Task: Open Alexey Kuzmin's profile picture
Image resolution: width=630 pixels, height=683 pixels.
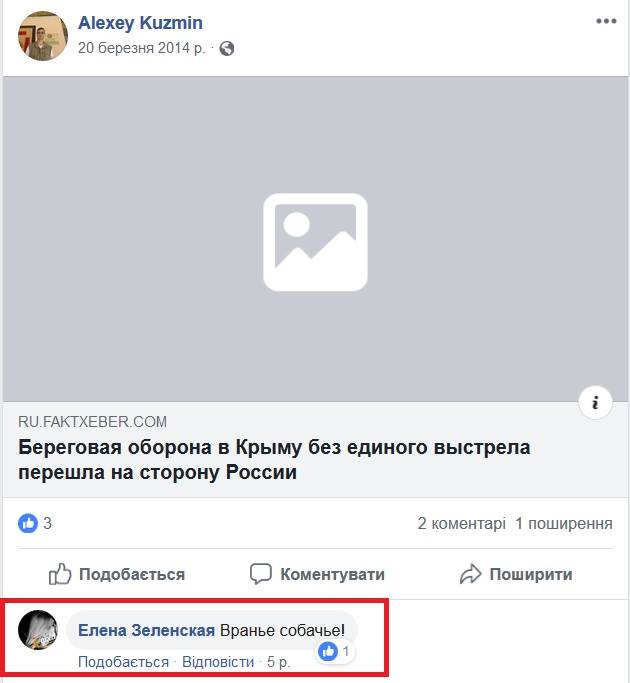Action: [x=43, y=36]
